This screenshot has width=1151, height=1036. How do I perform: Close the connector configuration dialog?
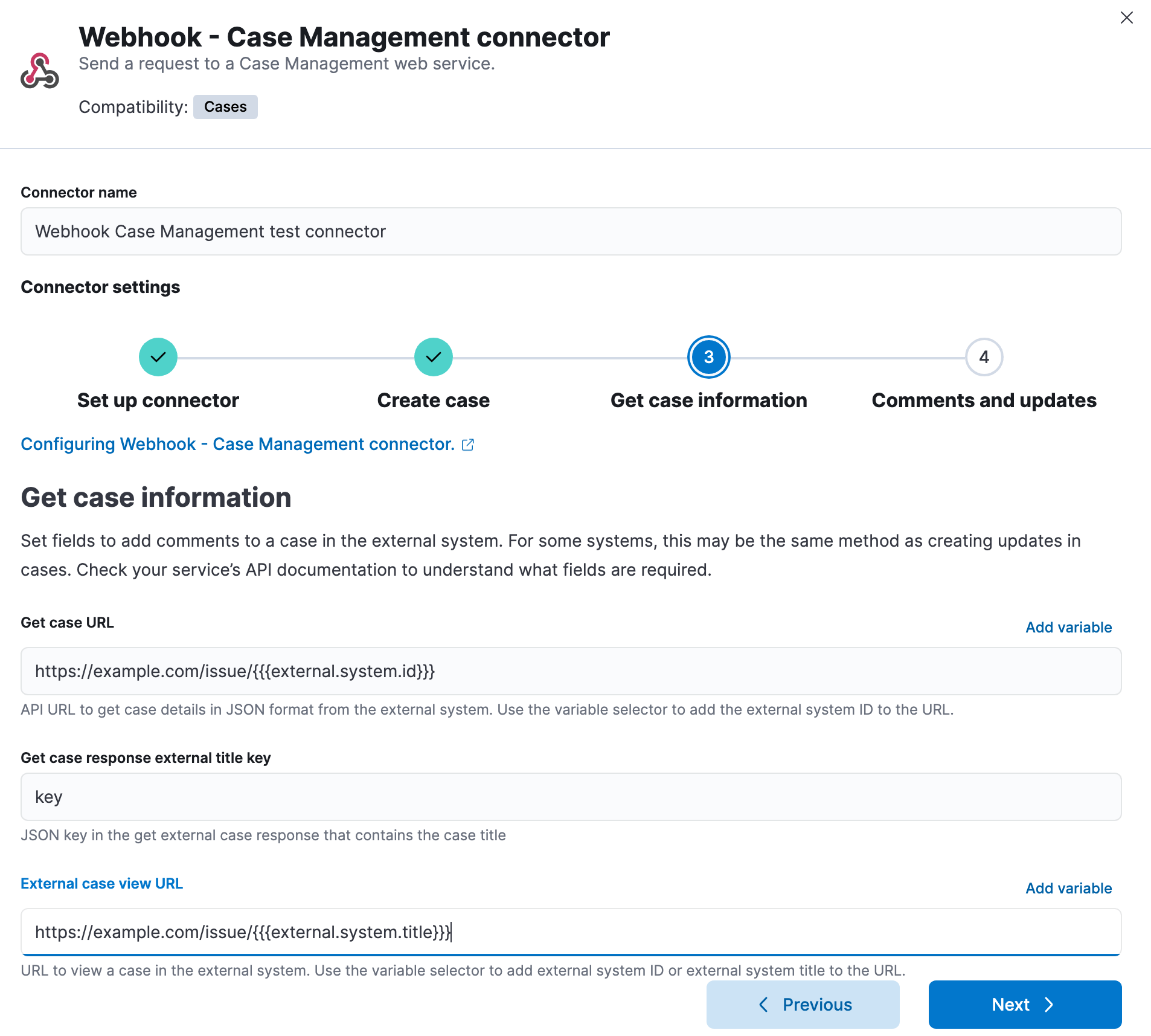(x=1127, y=18)
